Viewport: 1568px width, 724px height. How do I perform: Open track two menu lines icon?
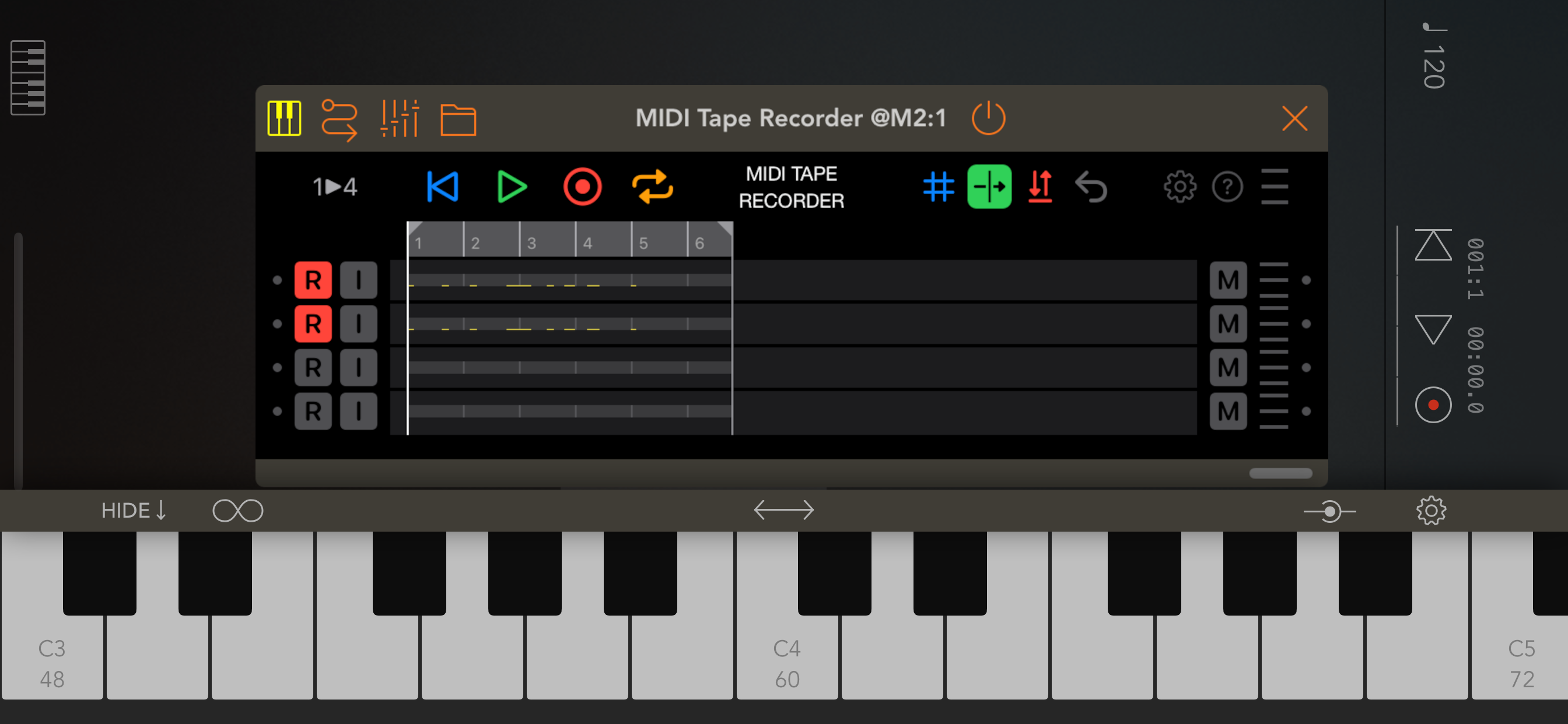[x=1273, y=324]
